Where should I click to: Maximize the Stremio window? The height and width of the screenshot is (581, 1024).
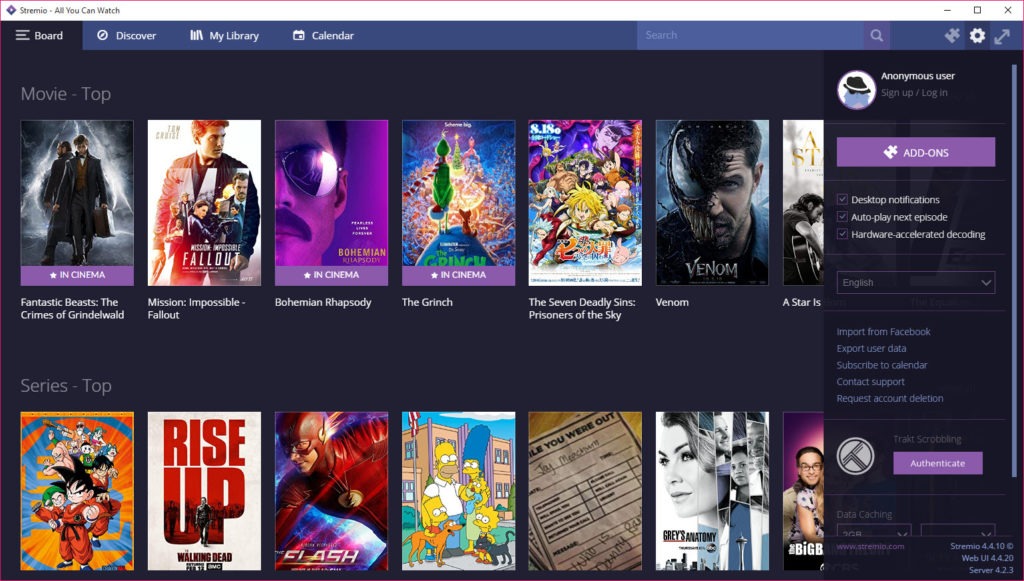(978, 10)
